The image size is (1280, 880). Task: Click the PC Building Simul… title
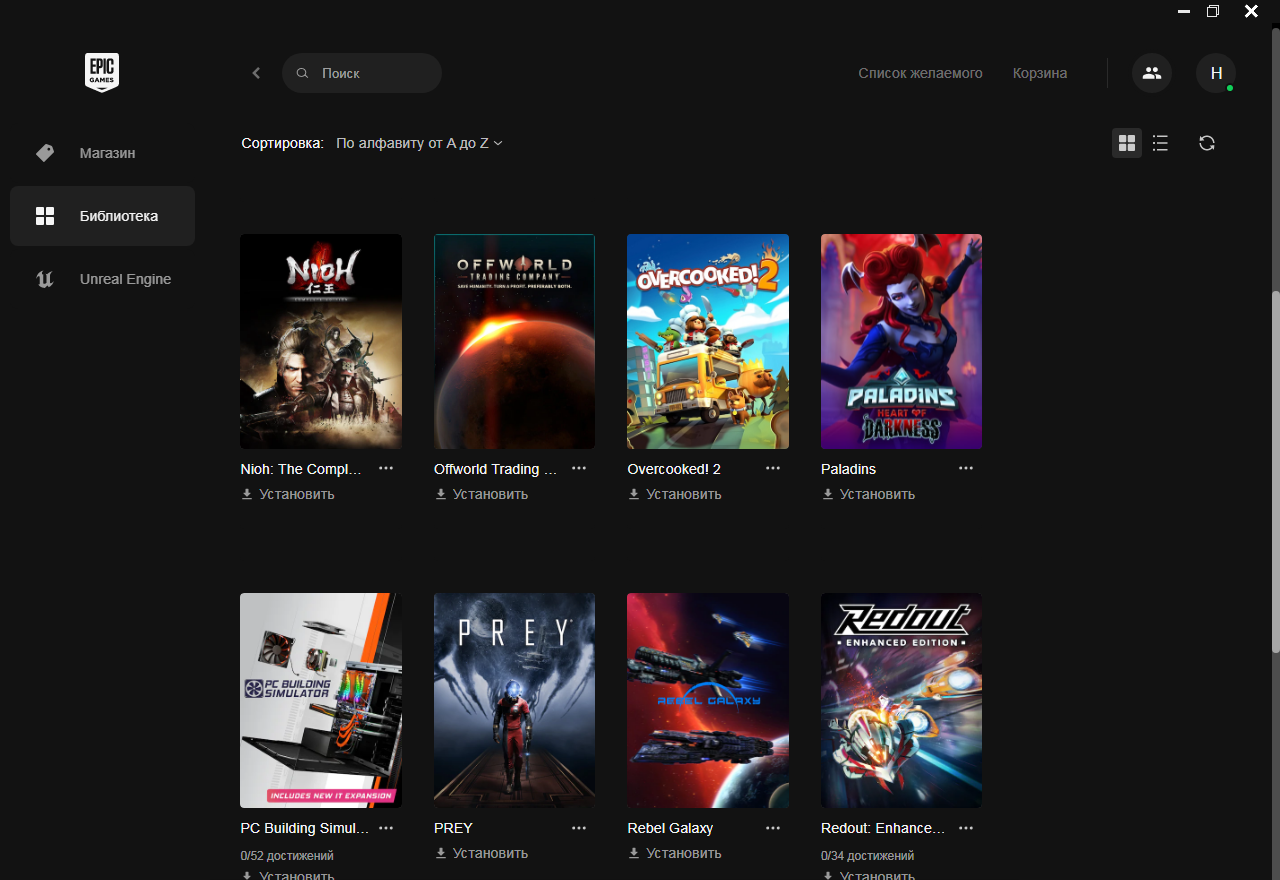click(304, 828)
